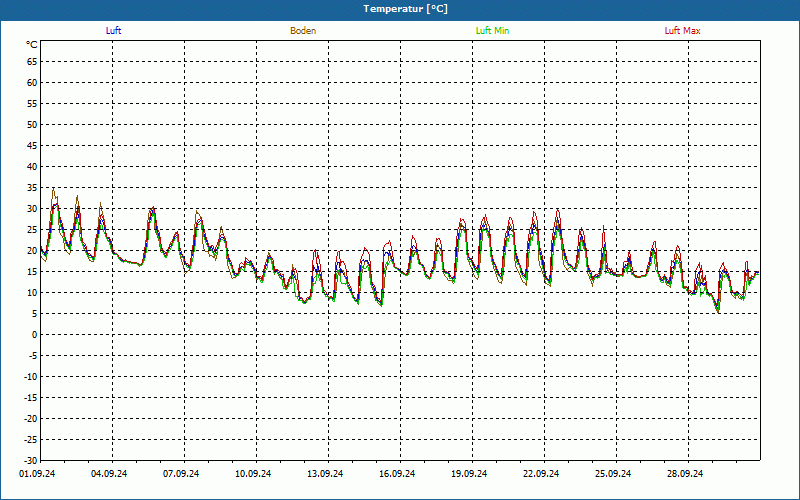The image size is (800, 500).
Task: Click the 25.09.24 date axis label
Action: (613, 474)
